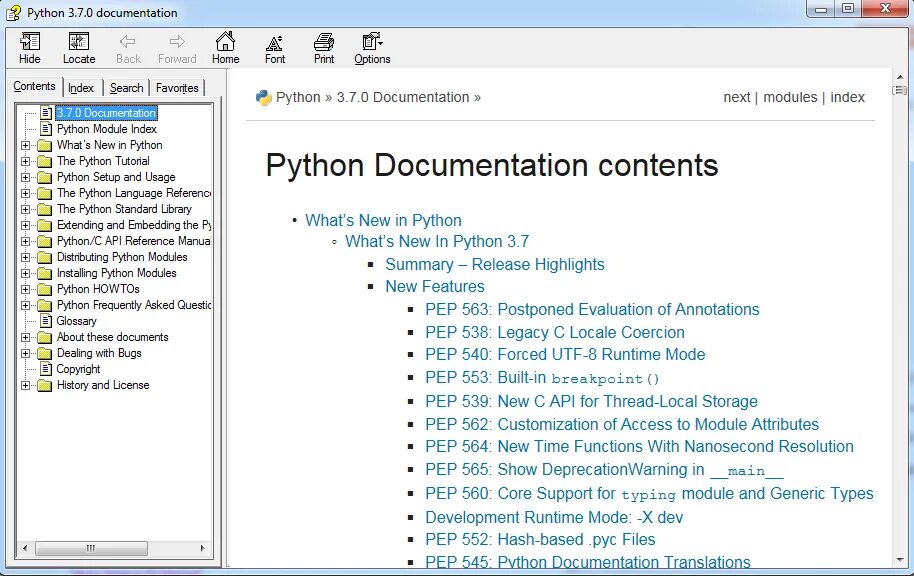Open PEP 562 Module Attributes link
The height and width of the screenshot is (576, 914).
(x=622, y=424)
